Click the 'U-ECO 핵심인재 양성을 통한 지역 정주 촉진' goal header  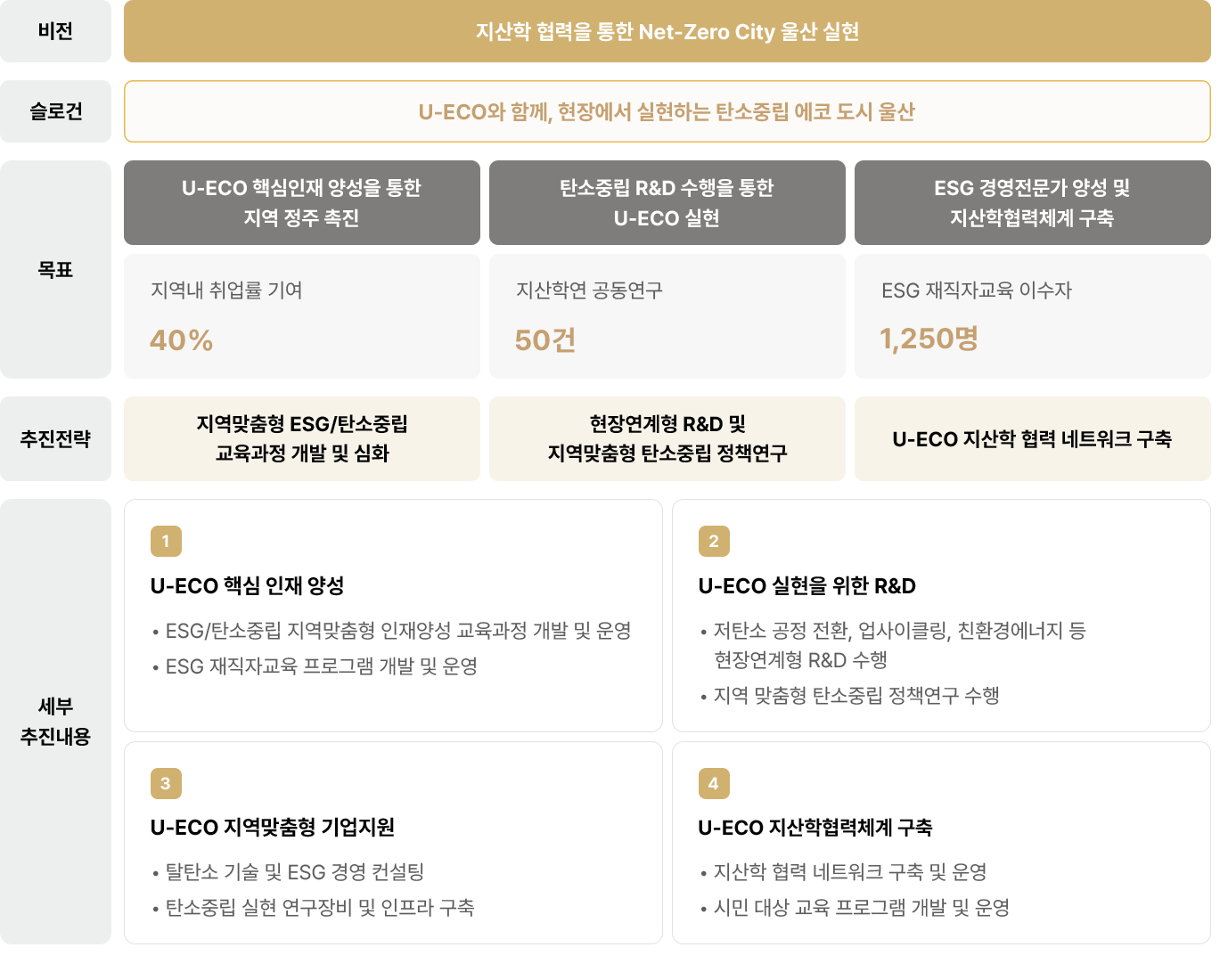point(301,202)
